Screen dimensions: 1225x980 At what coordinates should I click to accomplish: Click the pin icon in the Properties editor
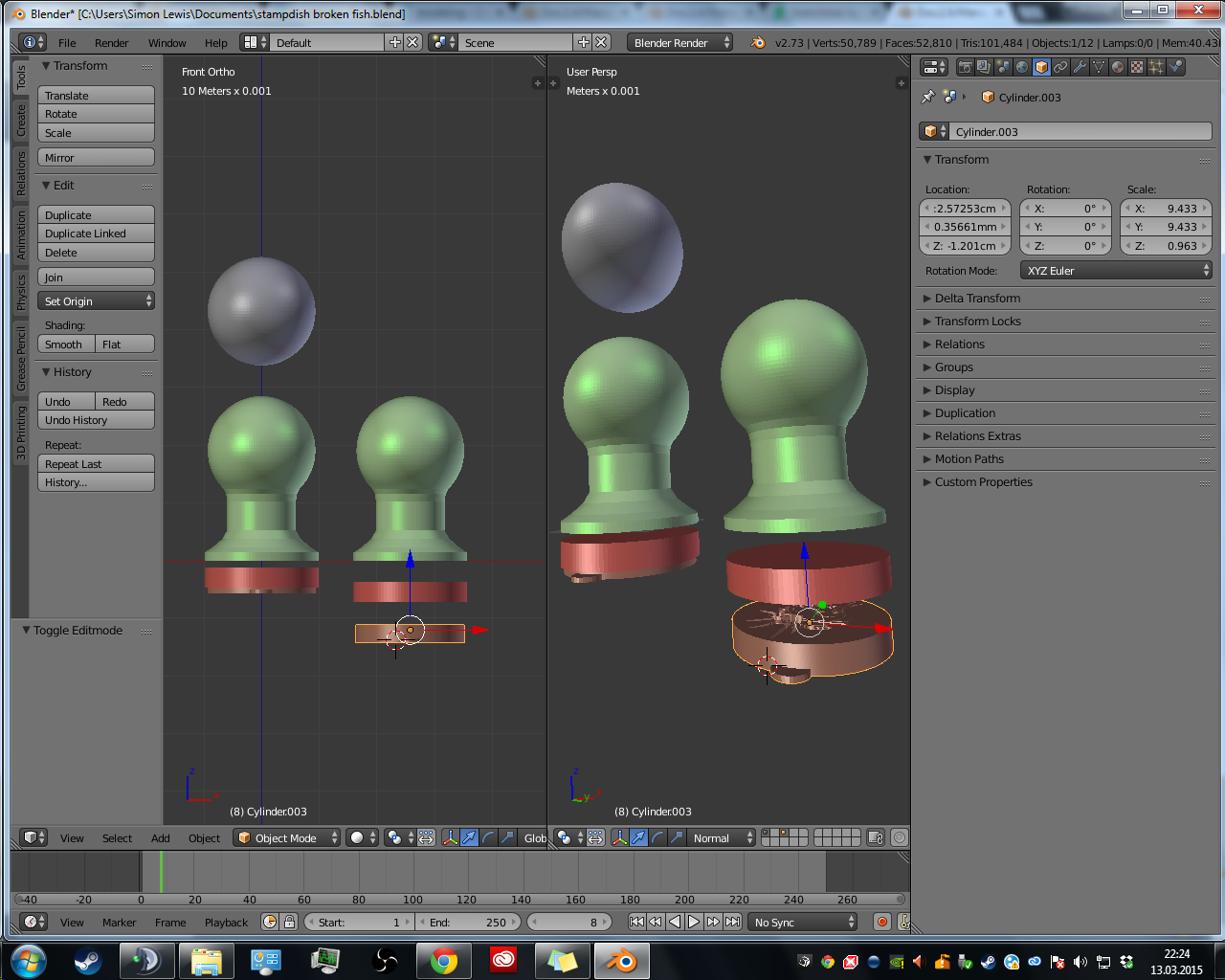927,97
